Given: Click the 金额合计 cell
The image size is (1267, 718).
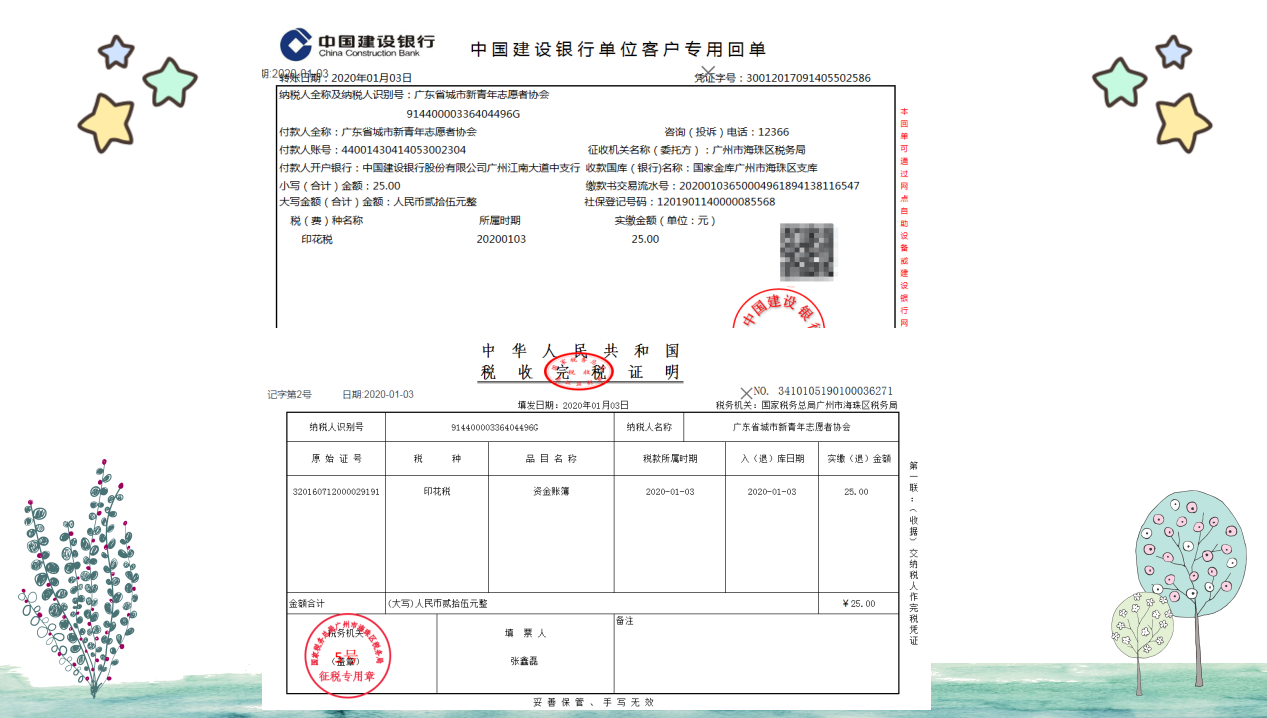Looking at the screenshot, I should click(x=336, y=603).
